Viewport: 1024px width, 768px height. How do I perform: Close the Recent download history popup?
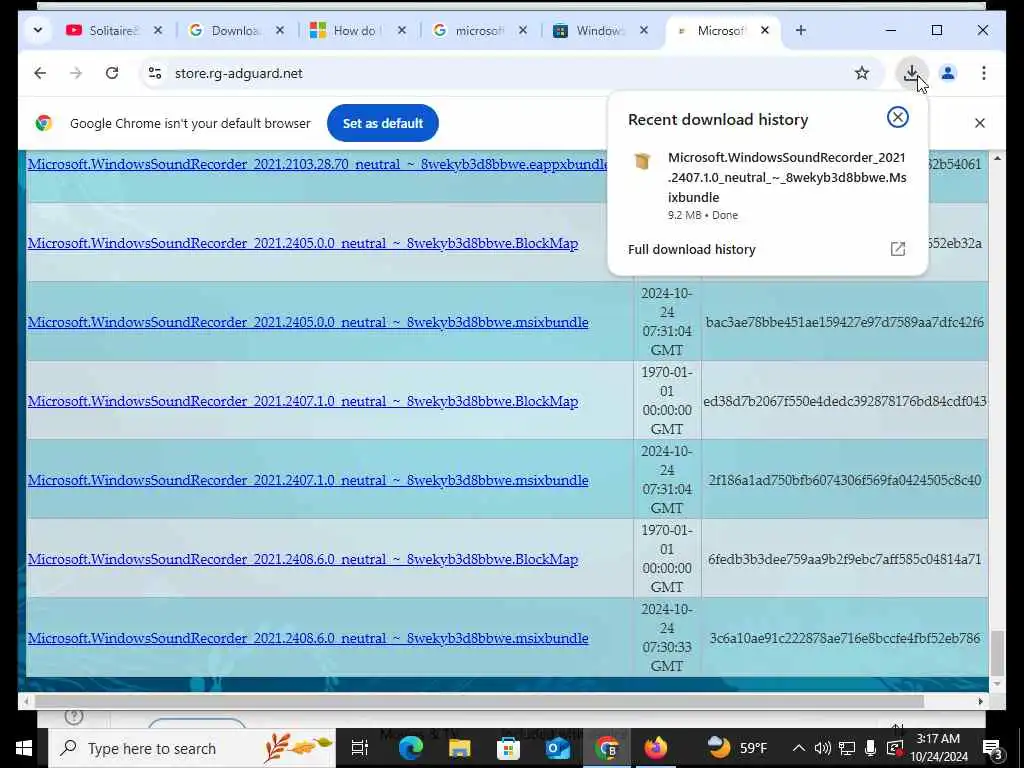click(x=897, y=118)
